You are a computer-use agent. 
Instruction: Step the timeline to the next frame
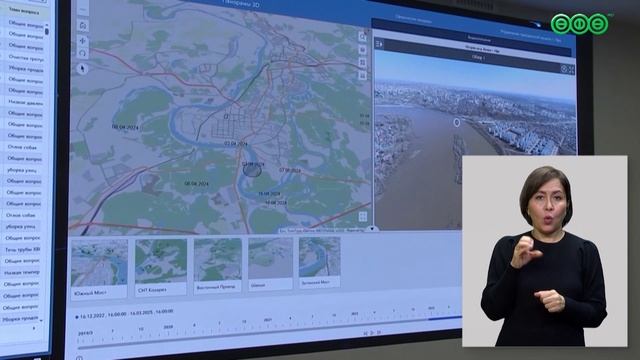[378, 333]
